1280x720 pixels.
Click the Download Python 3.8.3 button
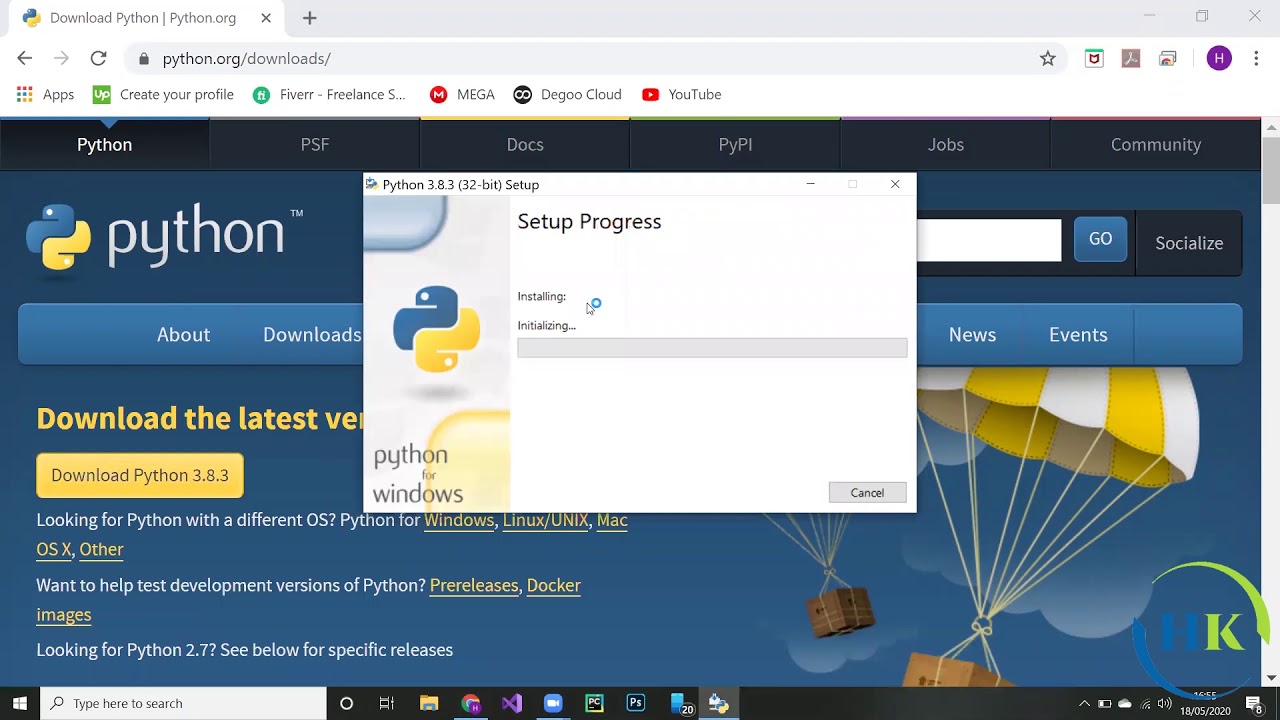(140, 475)
